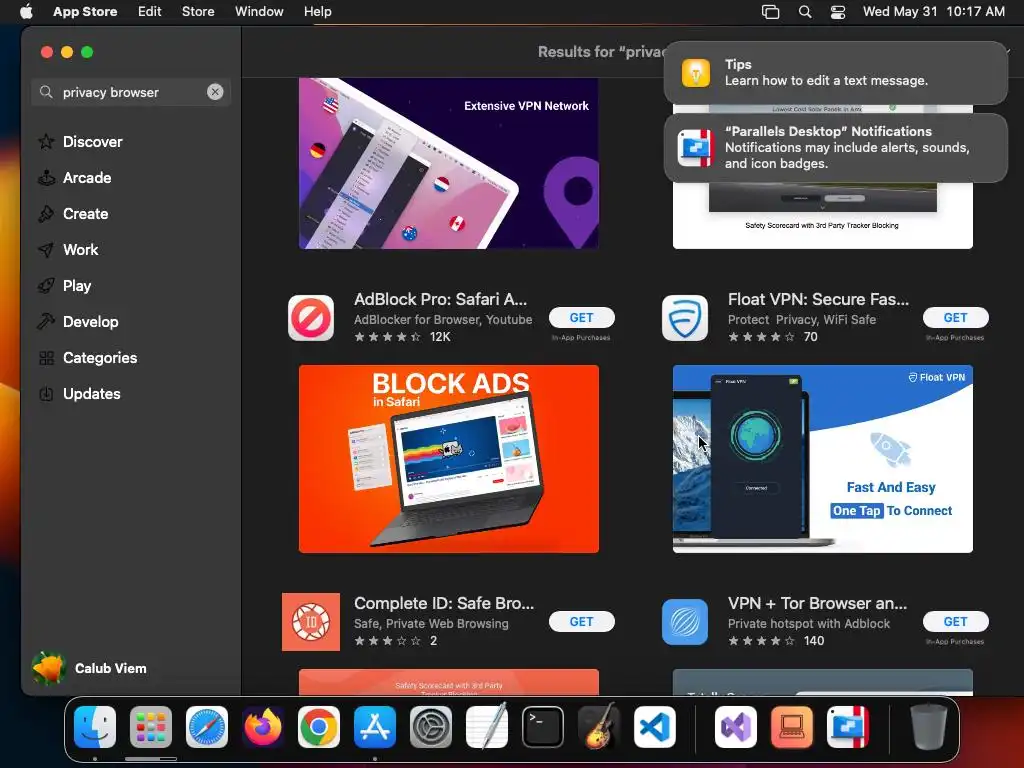The width and height of the screenshot is (1024, 768).
Task: Open the date and time Wed May 31
Action: tap(934, 12)
